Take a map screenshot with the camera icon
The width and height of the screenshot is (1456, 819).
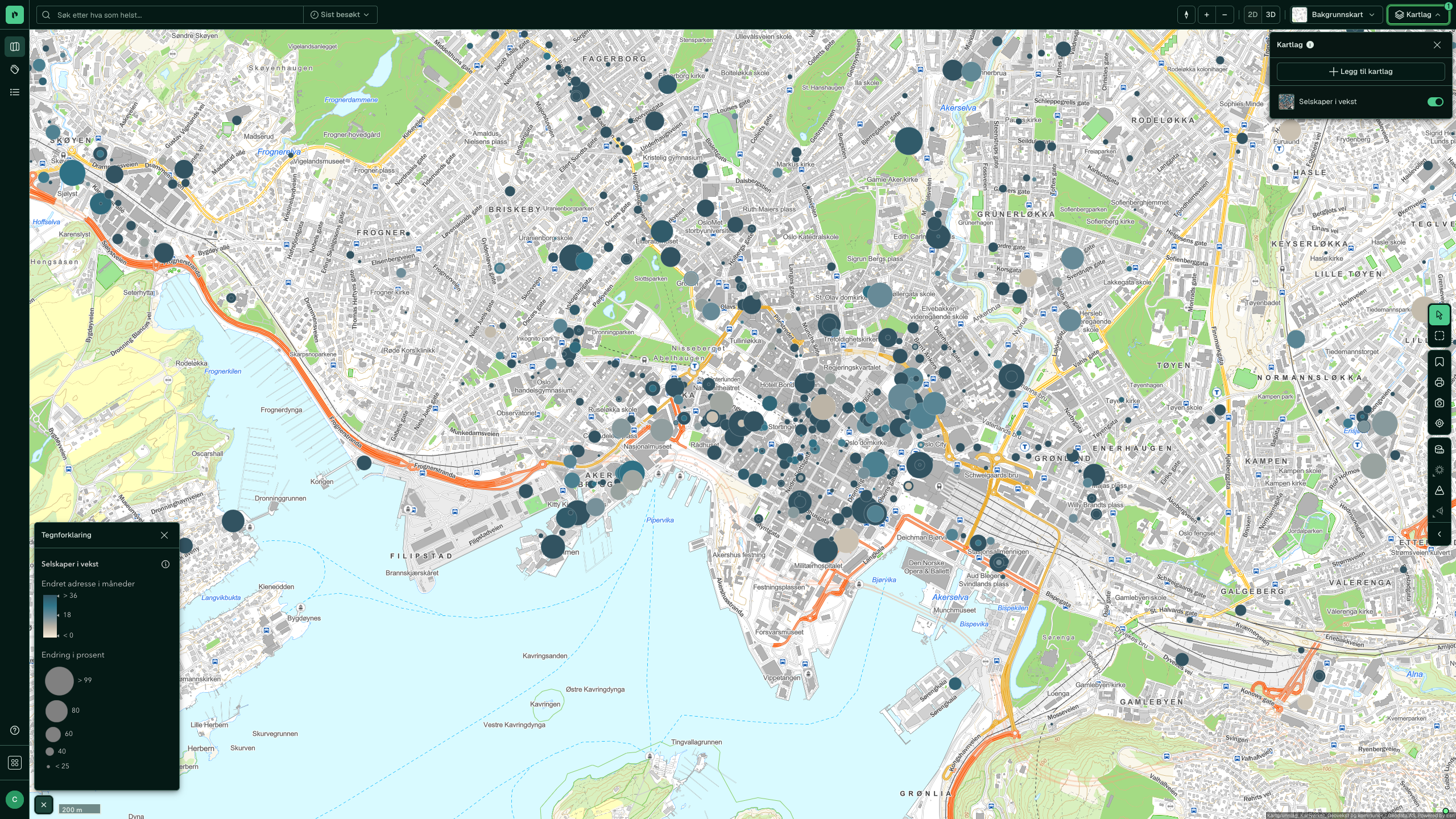pyautogui.click(x=1440, y=403)
